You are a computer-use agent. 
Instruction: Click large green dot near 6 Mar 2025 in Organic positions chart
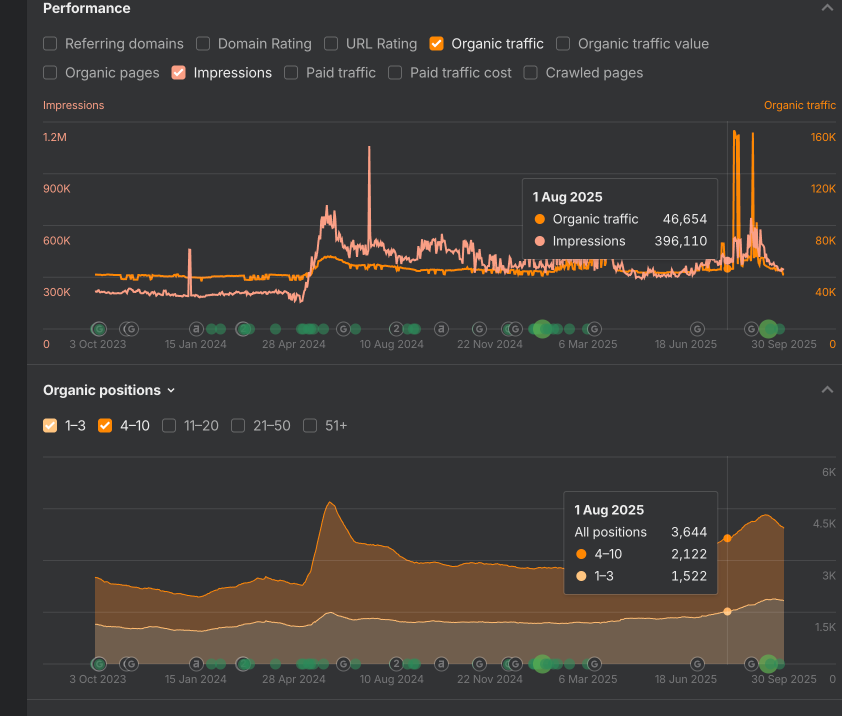pos(542,663)
